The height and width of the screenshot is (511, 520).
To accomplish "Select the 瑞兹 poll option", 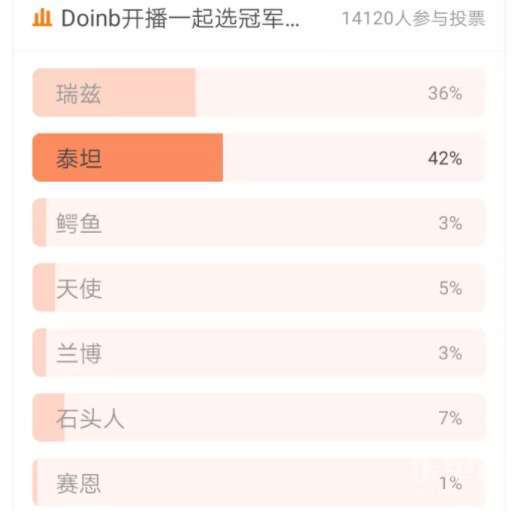I will pyautogui.click(x=258, y=92).
